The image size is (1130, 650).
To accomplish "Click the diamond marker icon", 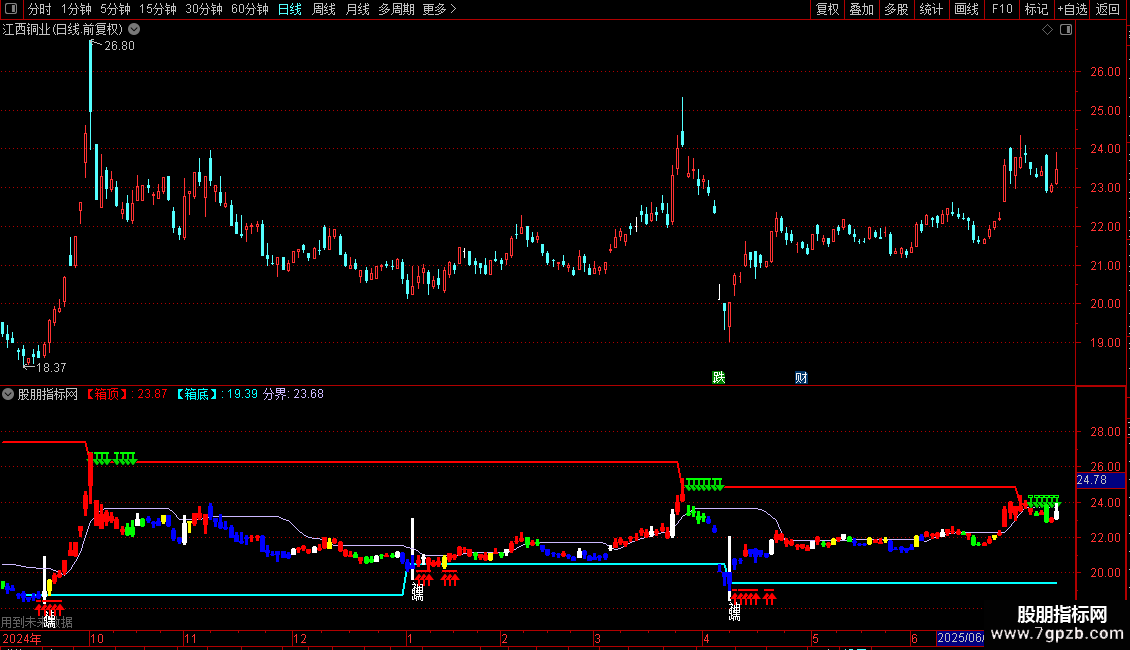I will pyautogui.click(x=1048, y=30).
